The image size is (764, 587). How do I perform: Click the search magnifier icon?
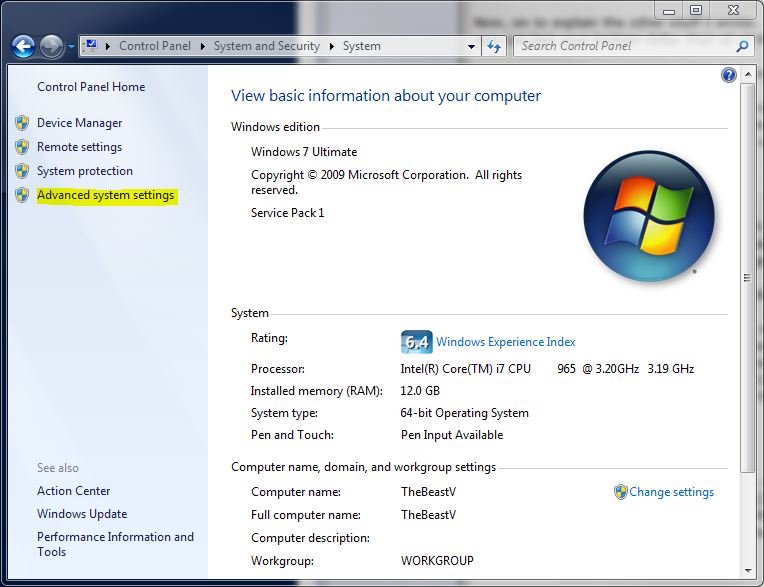tap(742, 46)
